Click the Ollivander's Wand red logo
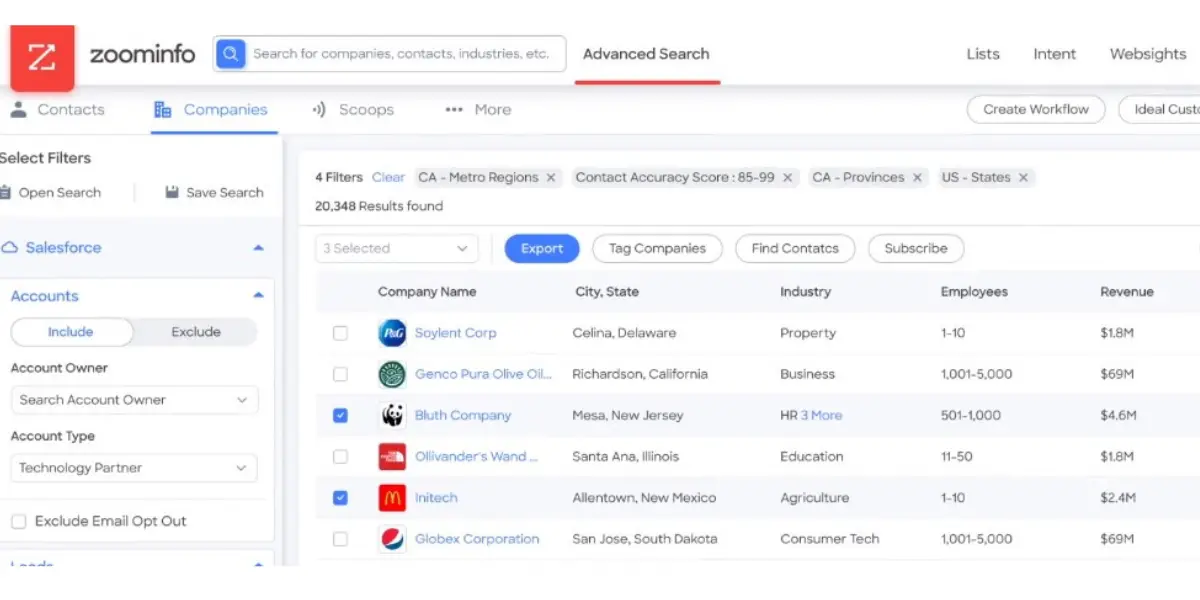Viewport: 1200px width, 600px height. (x=392, y=457)
